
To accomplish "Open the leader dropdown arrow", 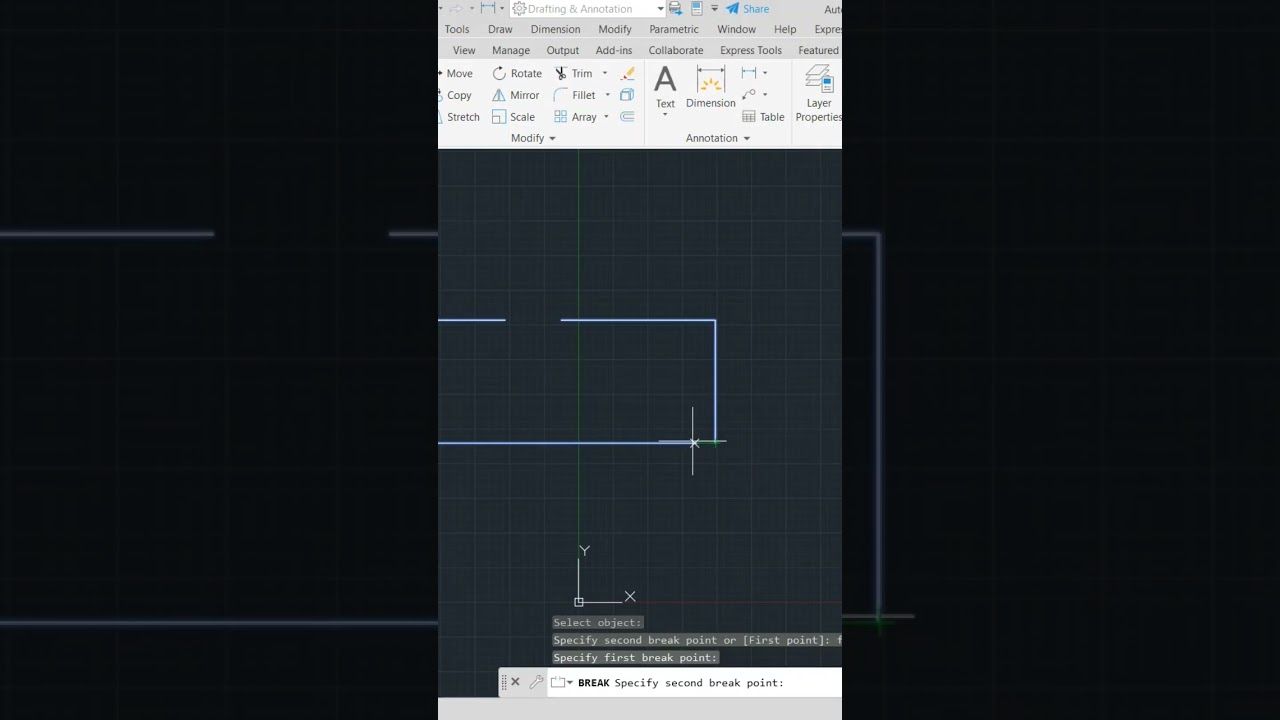I will coord(765,95).
